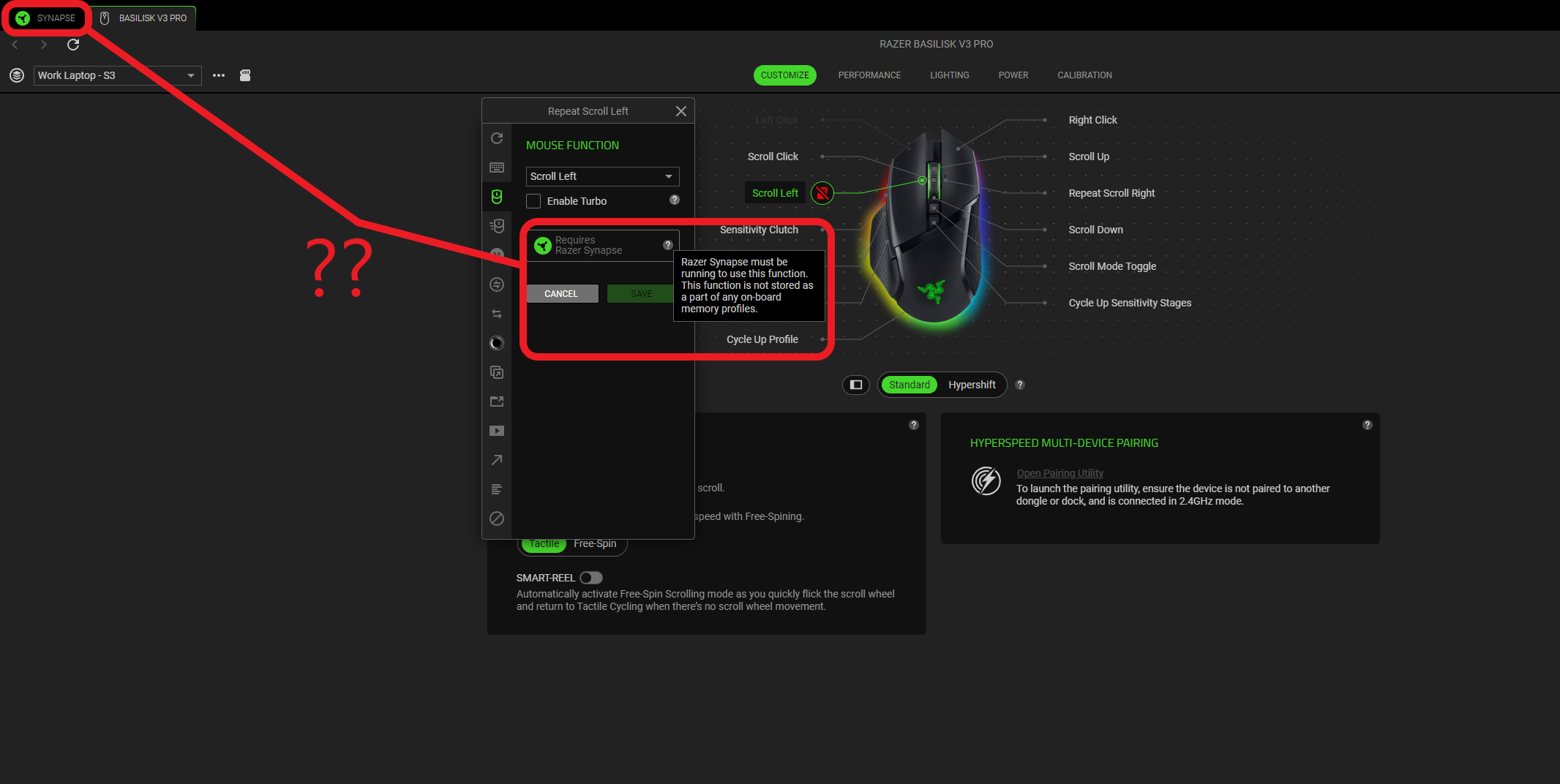
Task: Toggle the mouse side view icon
Action: tap(856, 385)
